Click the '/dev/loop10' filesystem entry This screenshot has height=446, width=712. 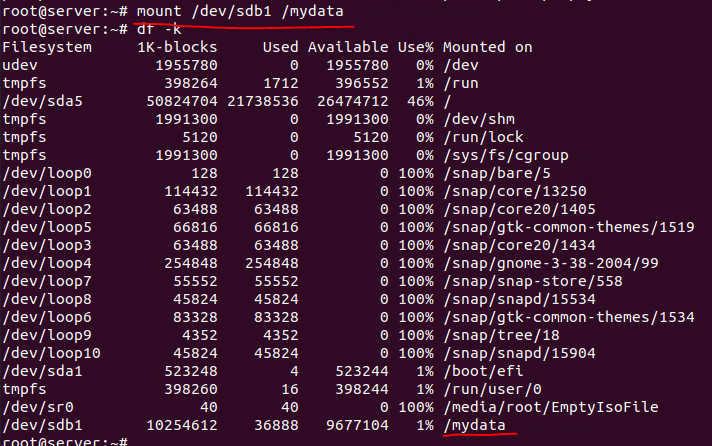point(52,353)
